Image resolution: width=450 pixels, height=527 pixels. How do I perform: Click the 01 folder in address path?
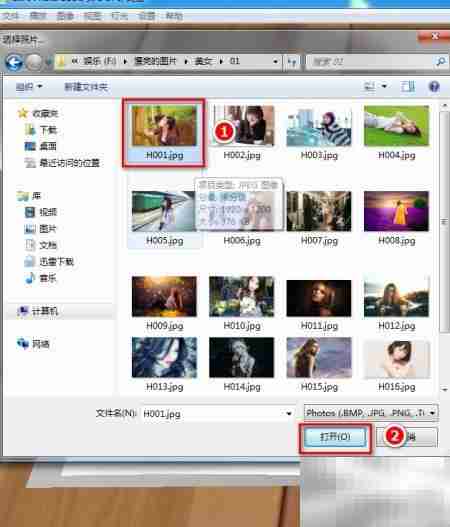(235, 61)
